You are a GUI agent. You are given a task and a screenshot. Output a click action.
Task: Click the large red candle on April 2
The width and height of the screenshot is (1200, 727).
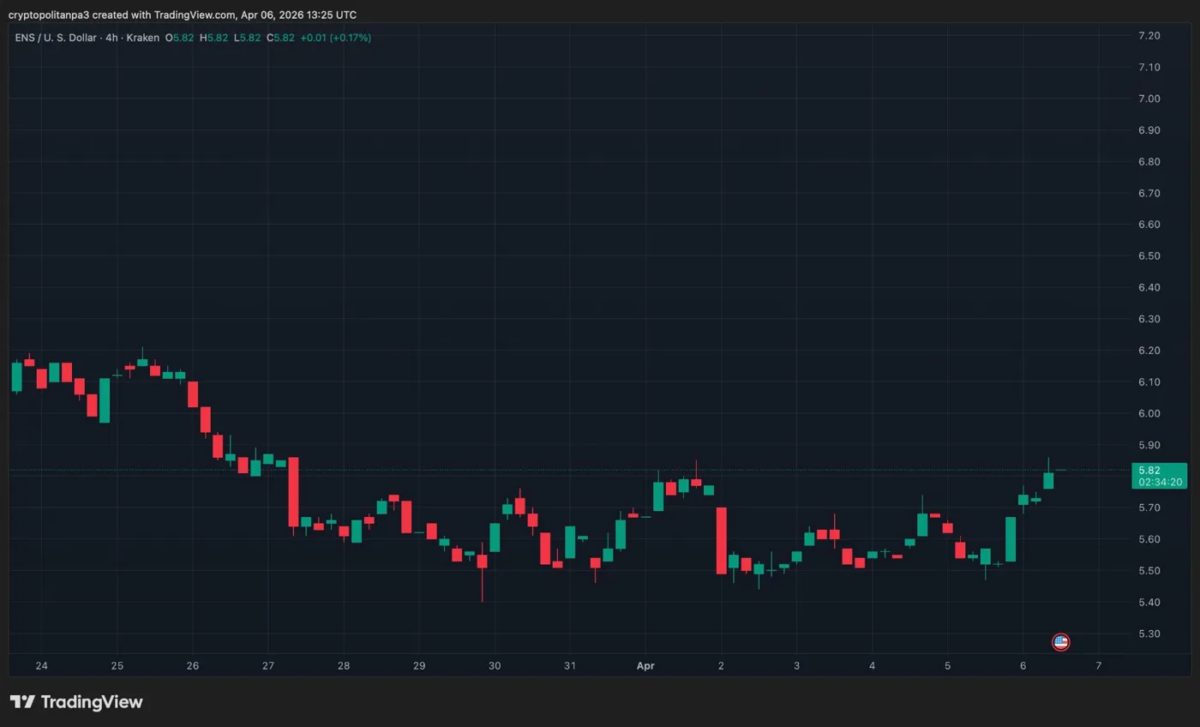point(721,540)
